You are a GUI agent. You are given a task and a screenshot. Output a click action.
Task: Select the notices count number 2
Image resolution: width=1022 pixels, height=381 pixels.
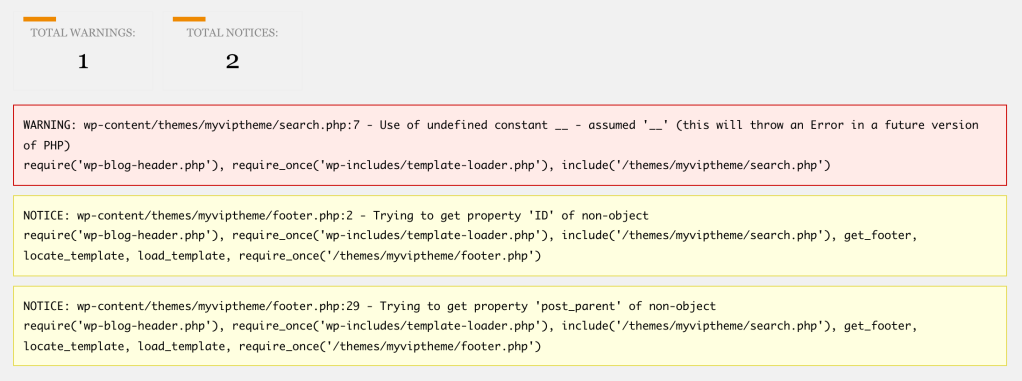tap(233, 62)
